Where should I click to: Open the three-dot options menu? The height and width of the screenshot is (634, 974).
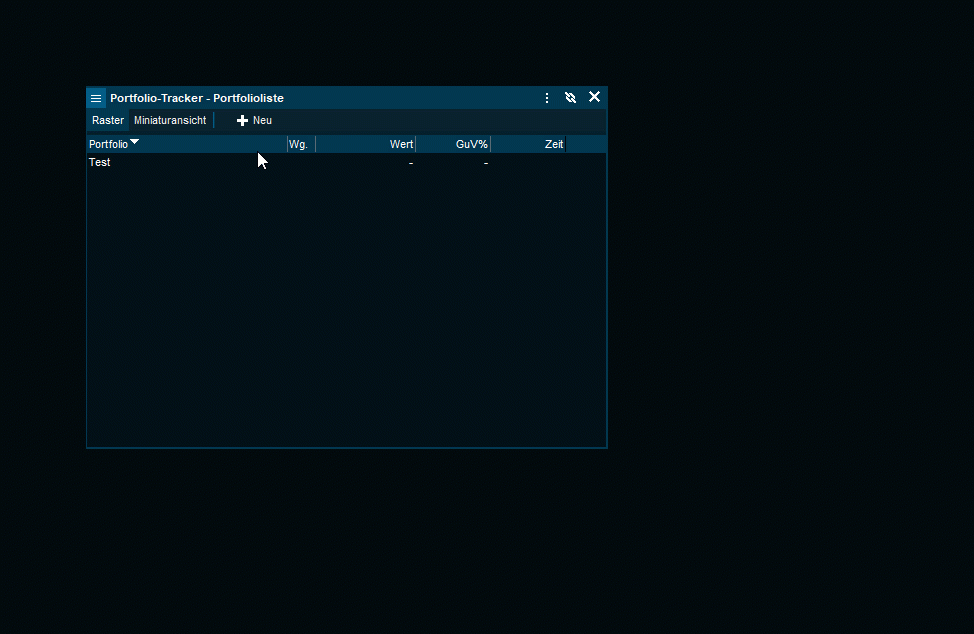coord(547,98)
